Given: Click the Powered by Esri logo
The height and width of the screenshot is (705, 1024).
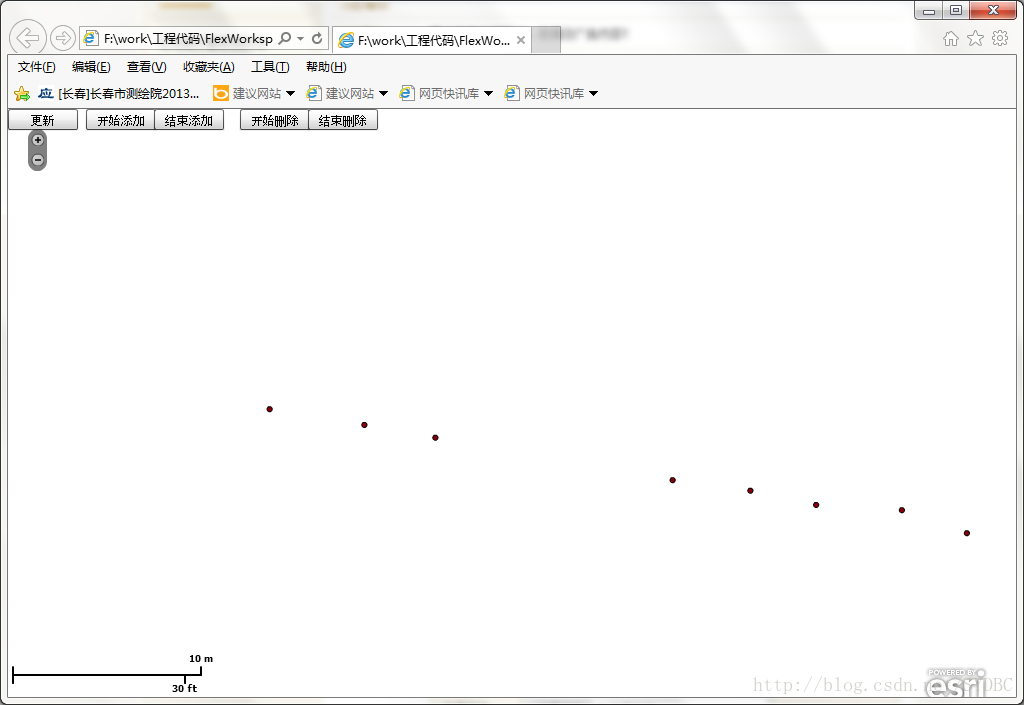Looking at the screenshot, I should point(957,683).
